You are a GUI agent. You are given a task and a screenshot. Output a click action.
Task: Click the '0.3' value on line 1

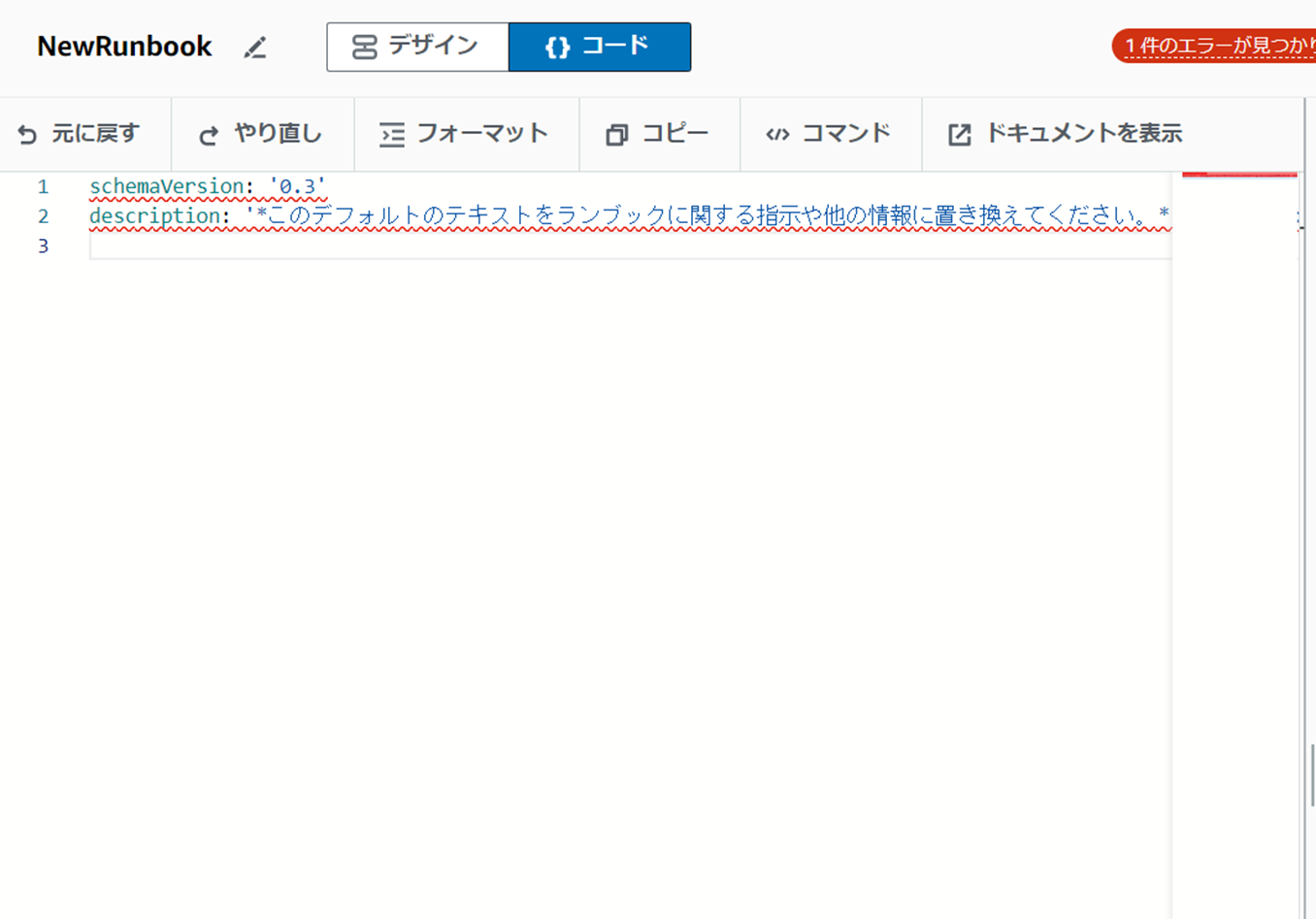coord(298,186)
